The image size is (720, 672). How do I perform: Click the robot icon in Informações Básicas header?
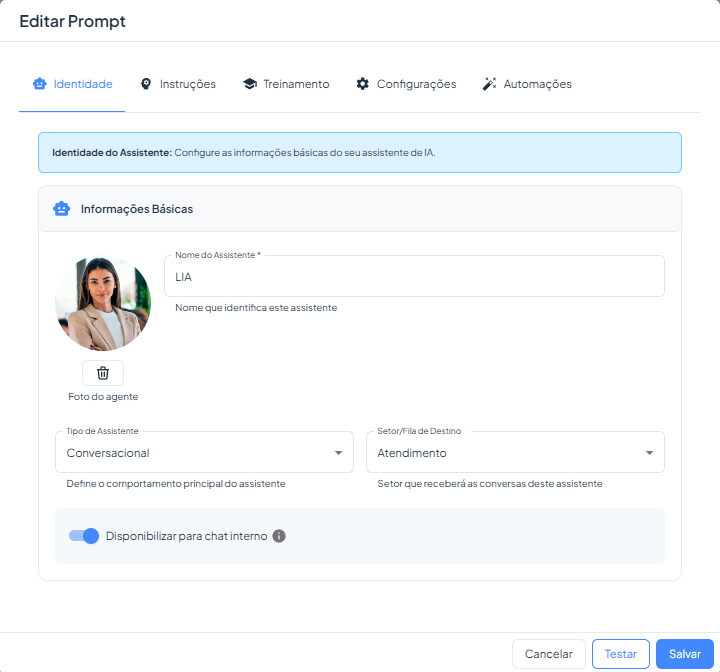point(62,209)
